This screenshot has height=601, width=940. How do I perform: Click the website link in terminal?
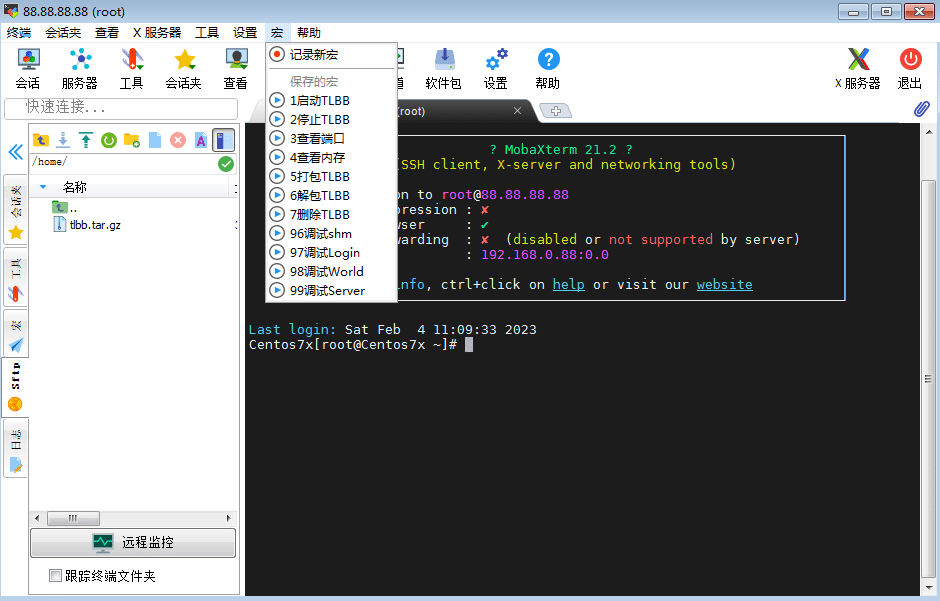pyautogui.click(x=724, y=284)
